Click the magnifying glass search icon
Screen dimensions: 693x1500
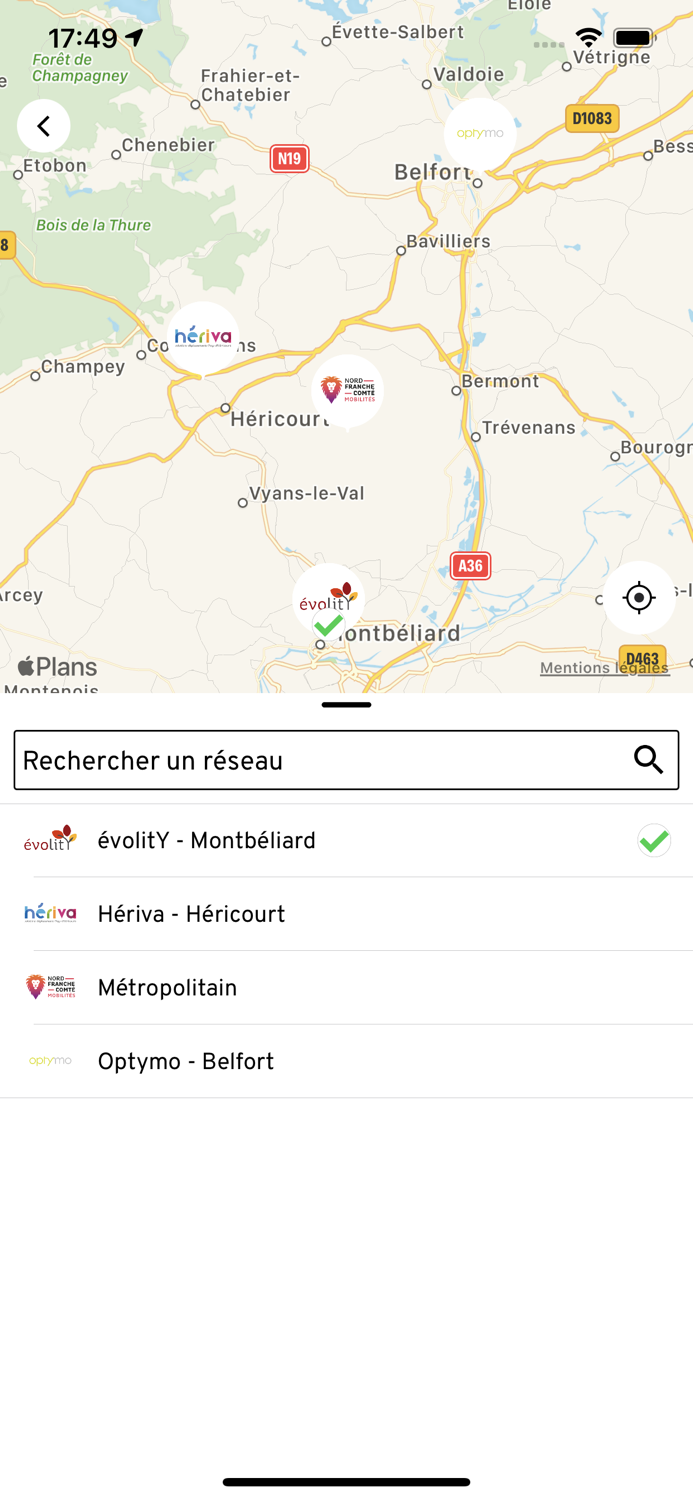(x=648, y=760)
